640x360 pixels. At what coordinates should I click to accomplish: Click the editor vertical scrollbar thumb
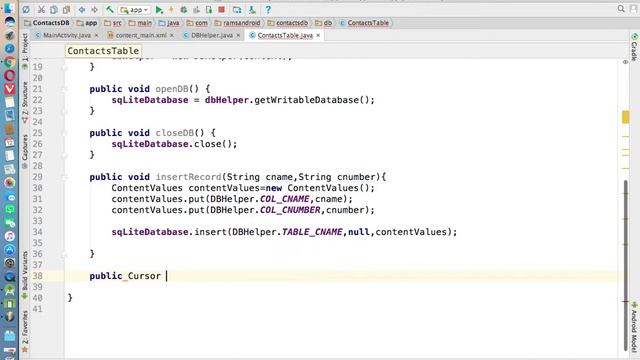click(x=625, y=265)
